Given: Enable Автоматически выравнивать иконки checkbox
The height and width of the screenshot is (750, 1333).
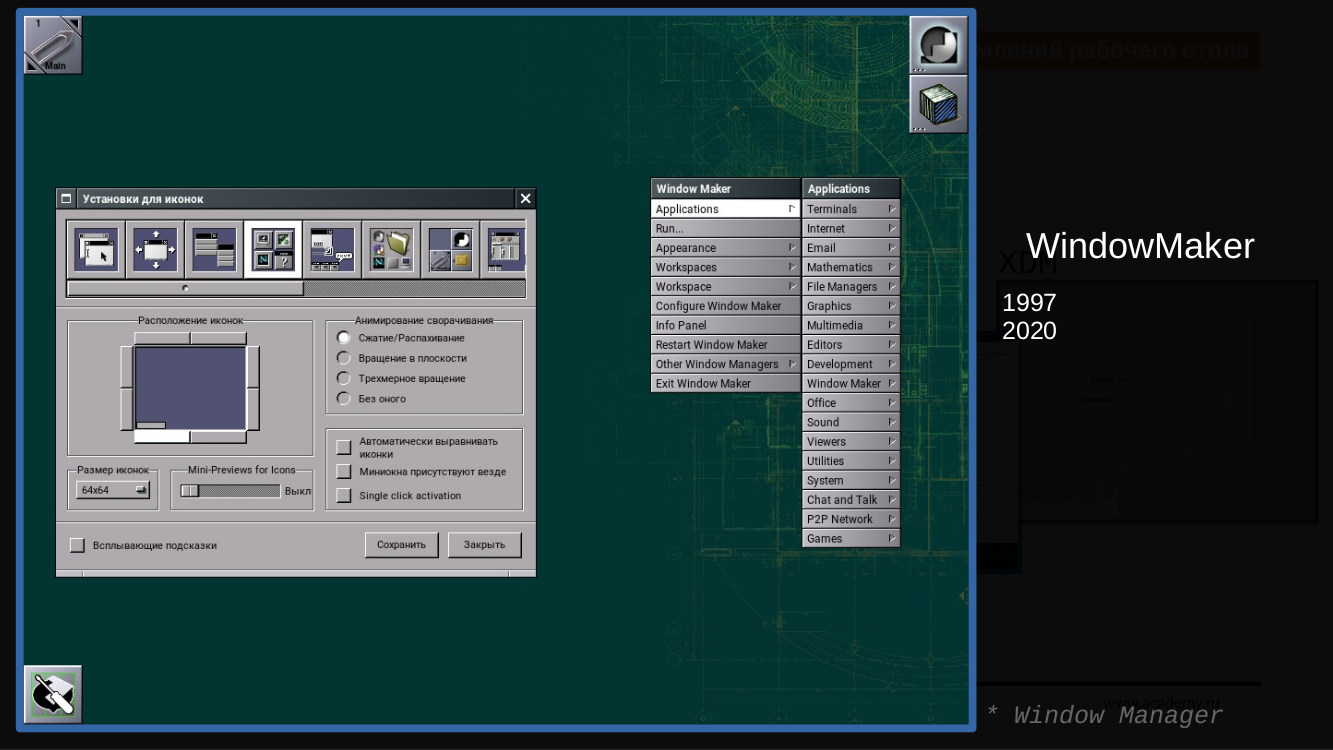Looking at the screenshot, I should pyautogui.click(x=344, y=447).
